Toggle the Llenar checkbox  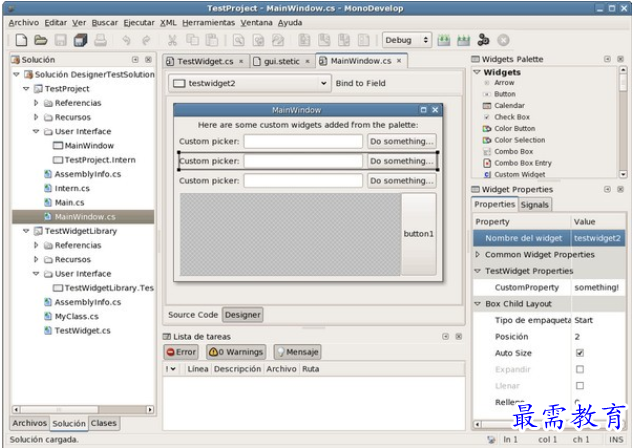tap(579, 385)
